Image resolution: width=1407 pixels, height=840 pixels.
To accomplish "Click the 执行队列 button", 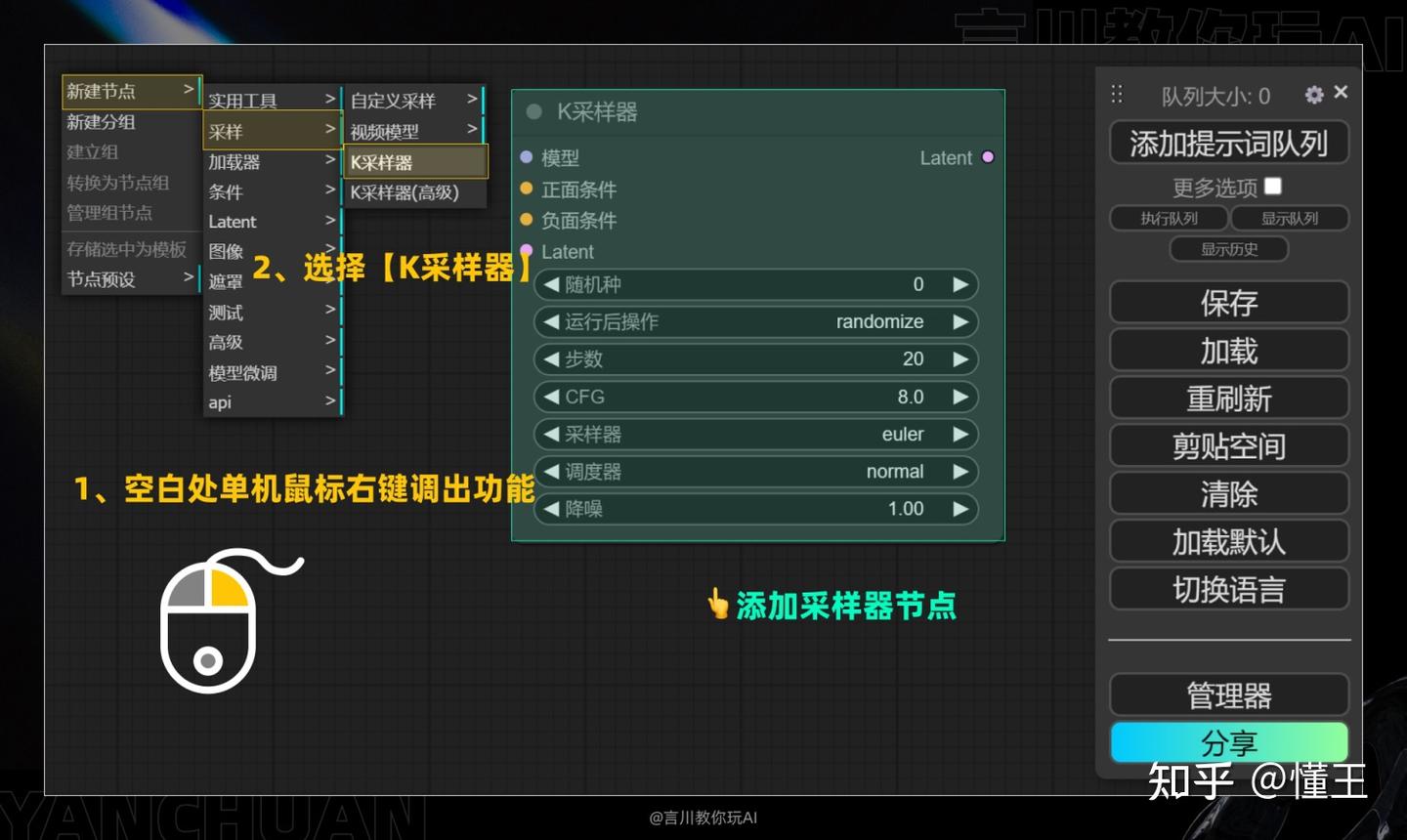I will coord(1169,218).
